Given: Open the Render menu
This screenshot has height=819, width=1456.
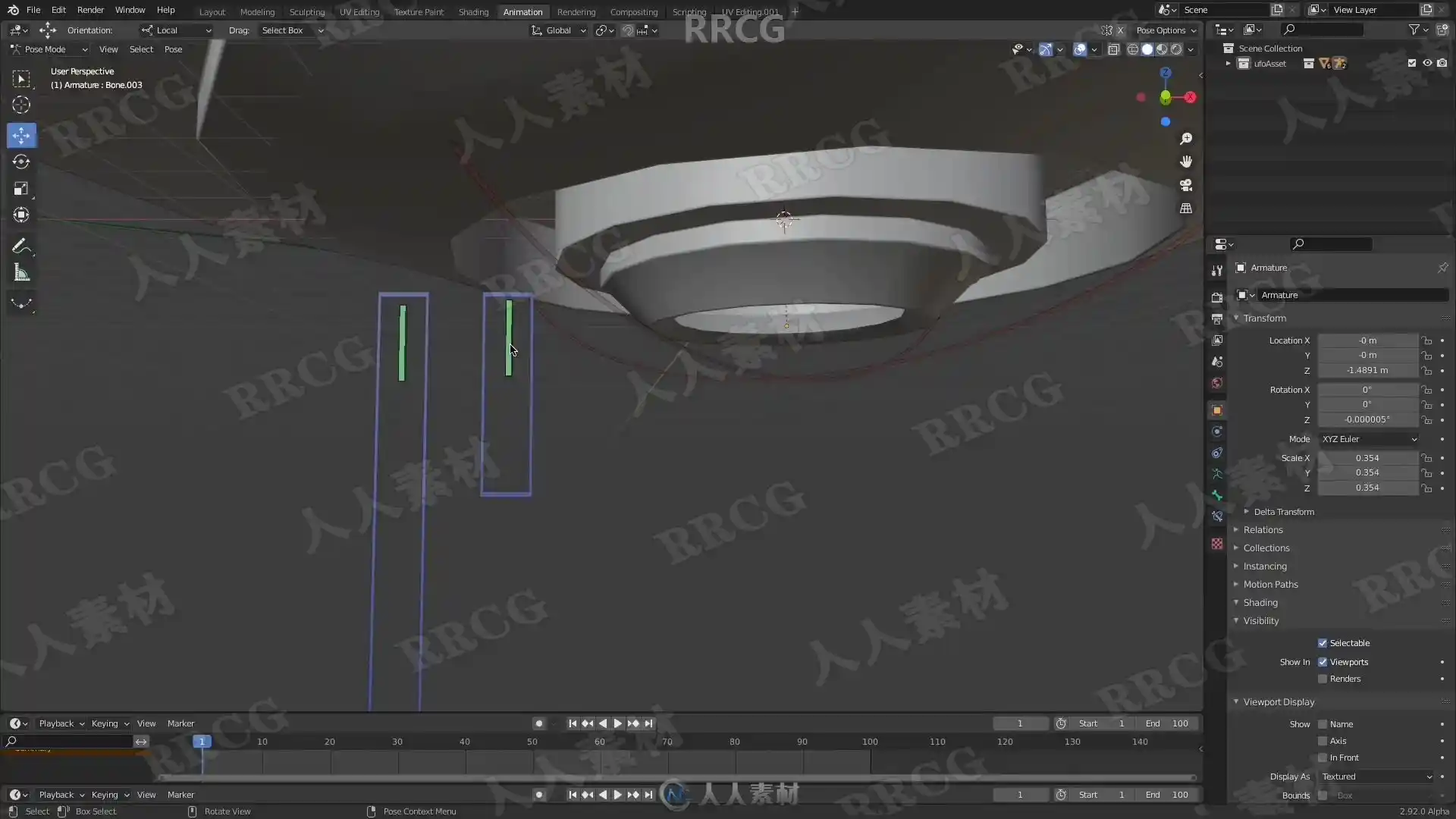Looking at the screenshot, I should click(90, 10).
